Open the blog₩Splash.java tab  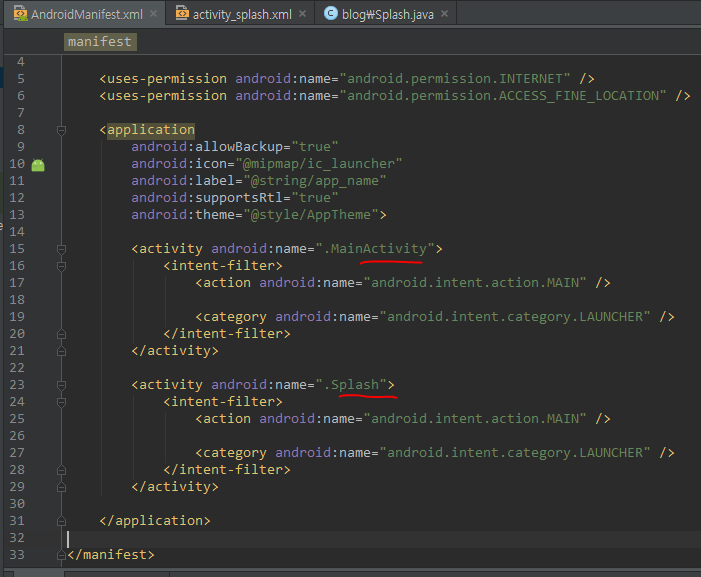coord(386,14)
